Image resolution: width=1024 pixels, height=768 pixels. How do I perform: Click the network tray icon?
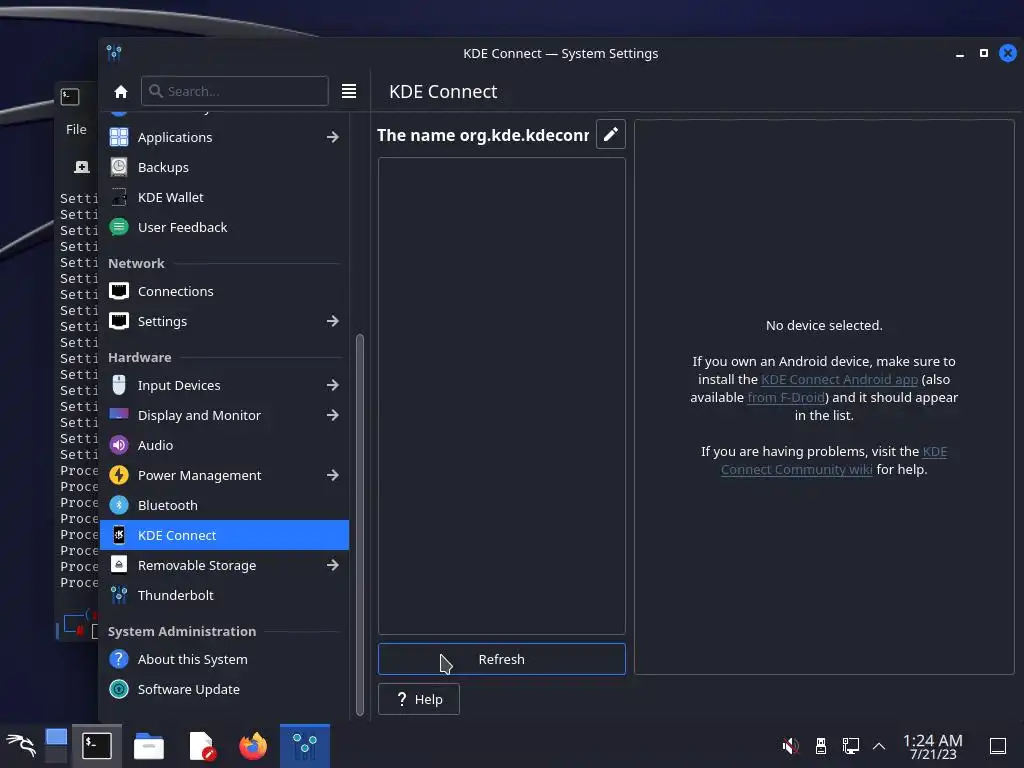click(850, 746)
